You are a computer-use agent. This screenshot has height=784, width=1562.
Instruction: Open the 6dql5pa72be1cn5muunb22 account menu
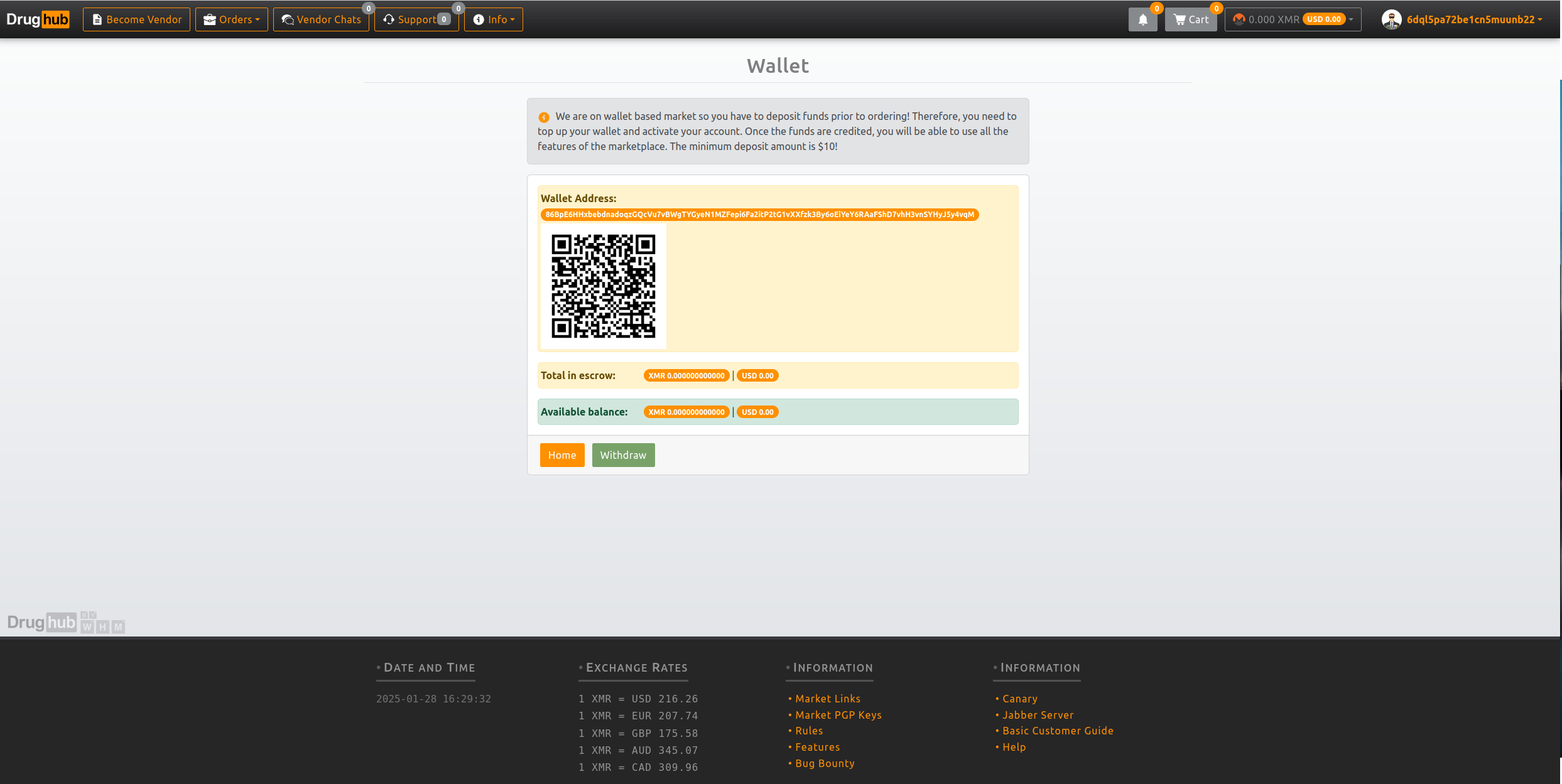(x=1474, y=19)
